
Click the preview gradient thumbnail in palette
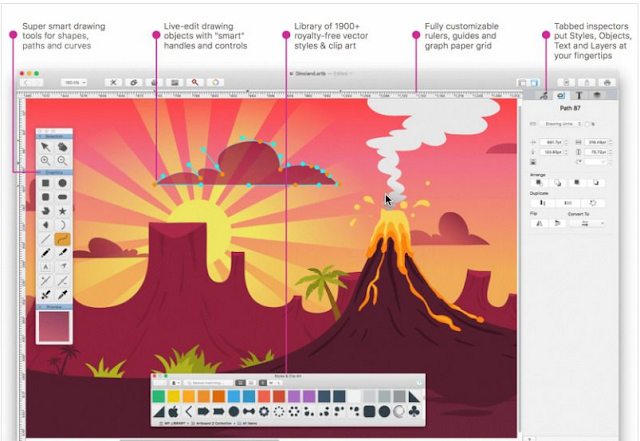[54, 326]
